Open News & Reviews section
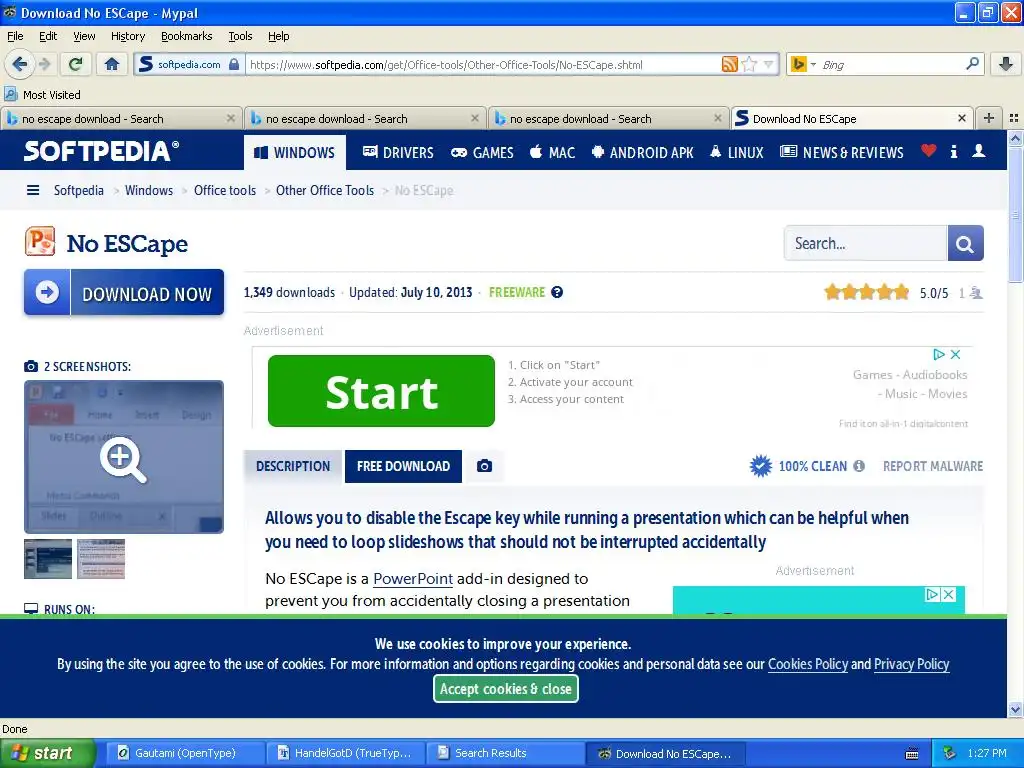The width and height of the screenshot is (1024, 768). (842, 152)
